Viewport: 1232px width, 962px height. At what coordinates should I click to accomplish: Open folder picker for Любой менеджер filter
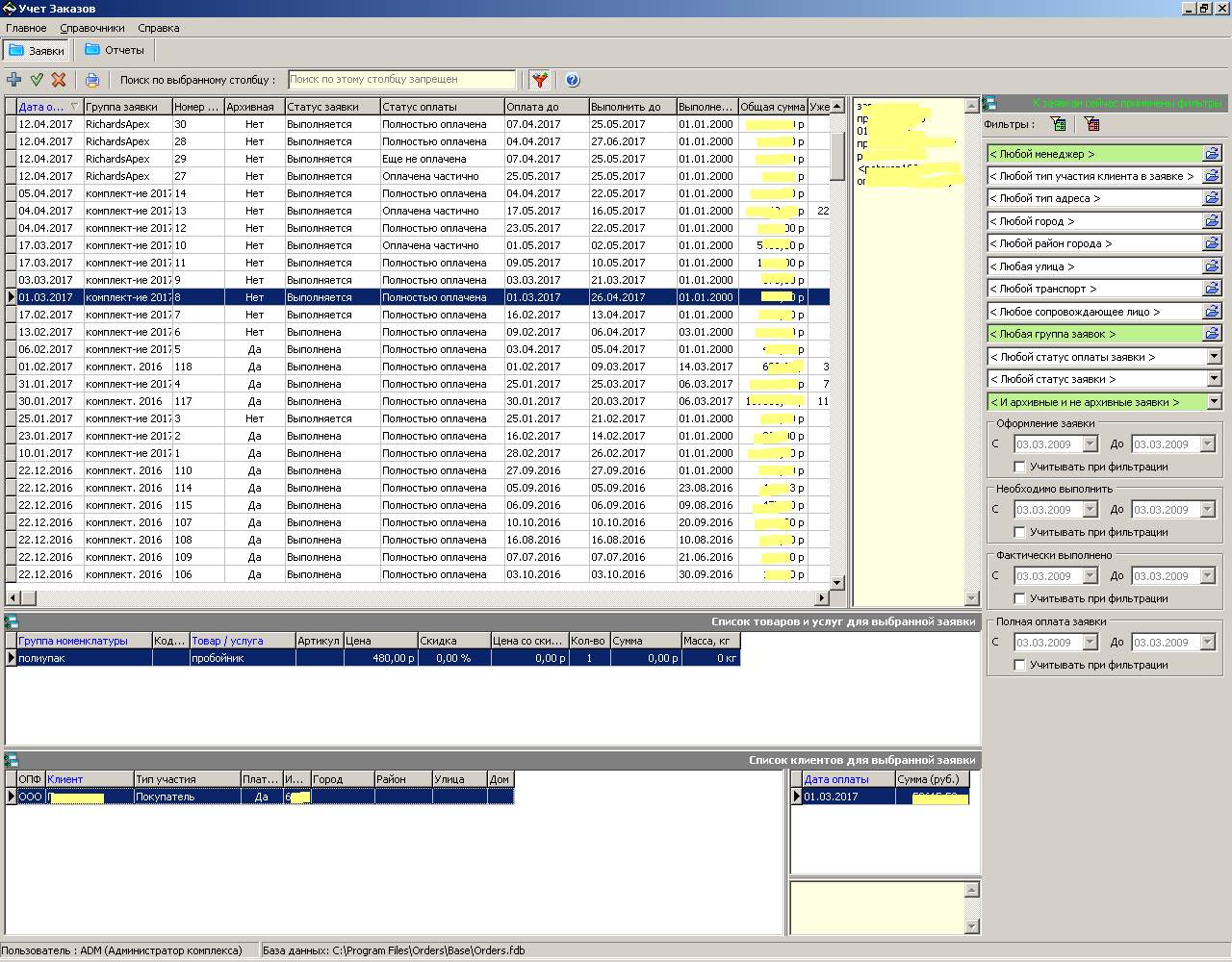(1212, 154)
